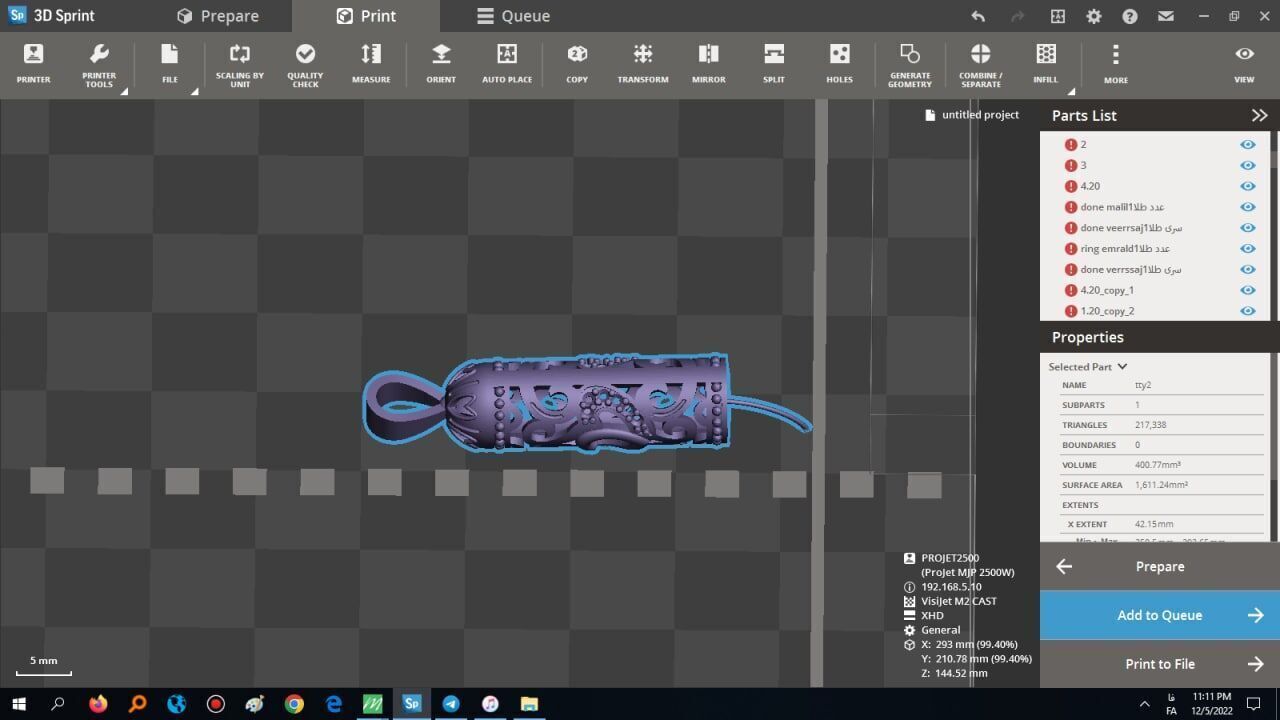Toggle visibility of part 2
Image resolution: width=1280 pixels, height=720 pixels.
tap(1247, 144)
